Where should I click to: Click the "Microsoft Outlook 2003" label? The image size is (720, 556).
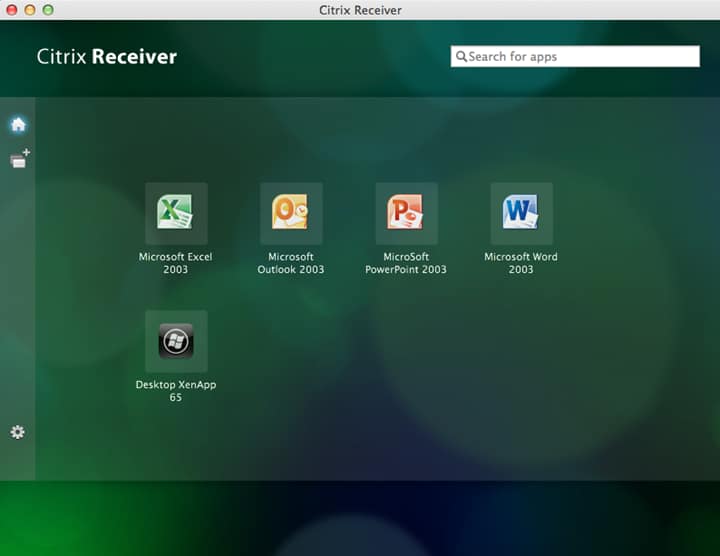click(291, 263)
